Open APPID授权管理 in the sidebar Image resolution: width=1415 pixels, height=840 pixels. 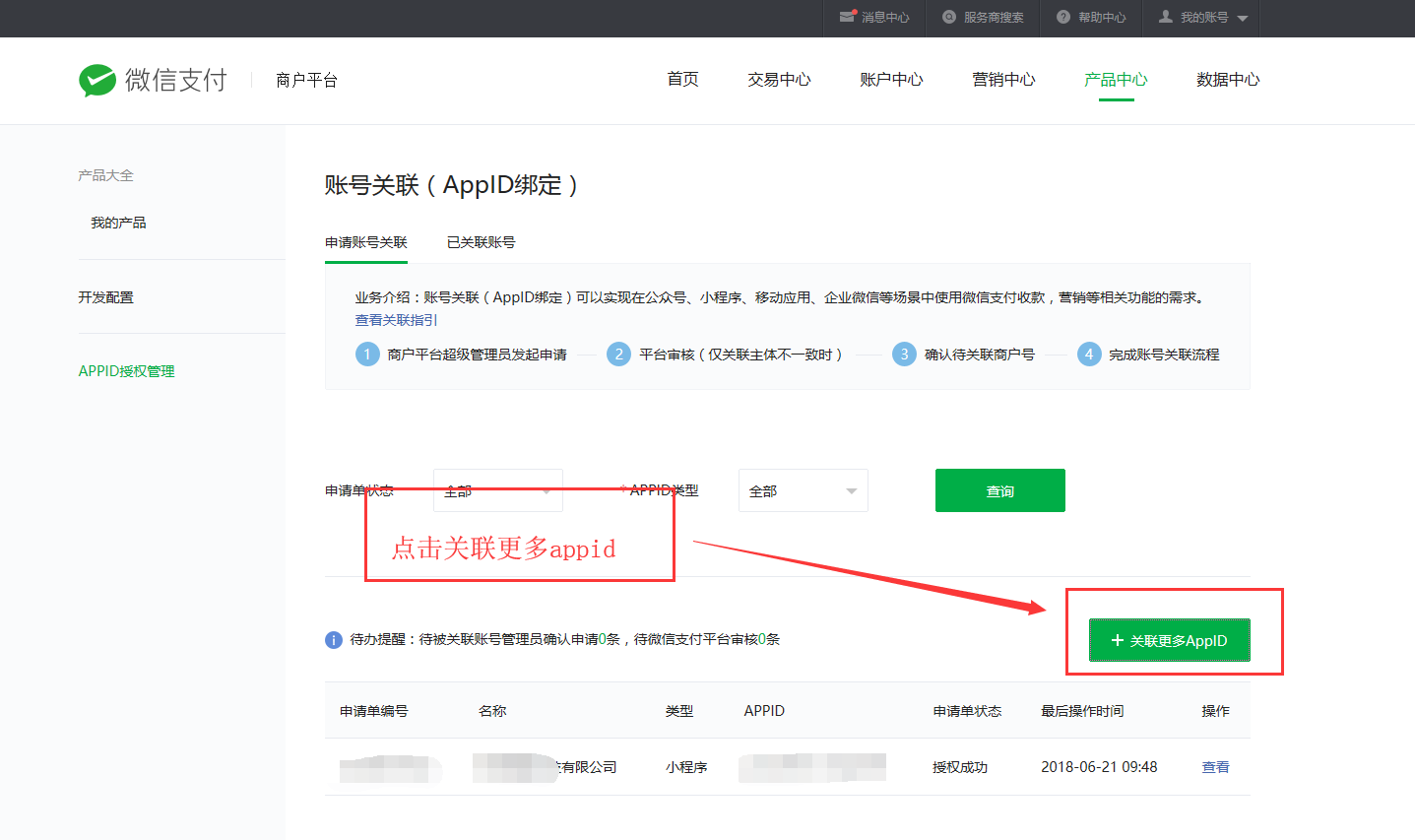click(127, 371)
